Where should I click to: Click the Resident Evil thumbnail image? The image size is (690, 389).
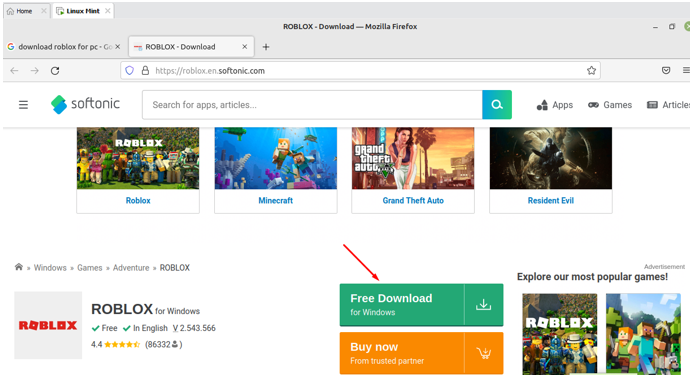click(551, 158)
